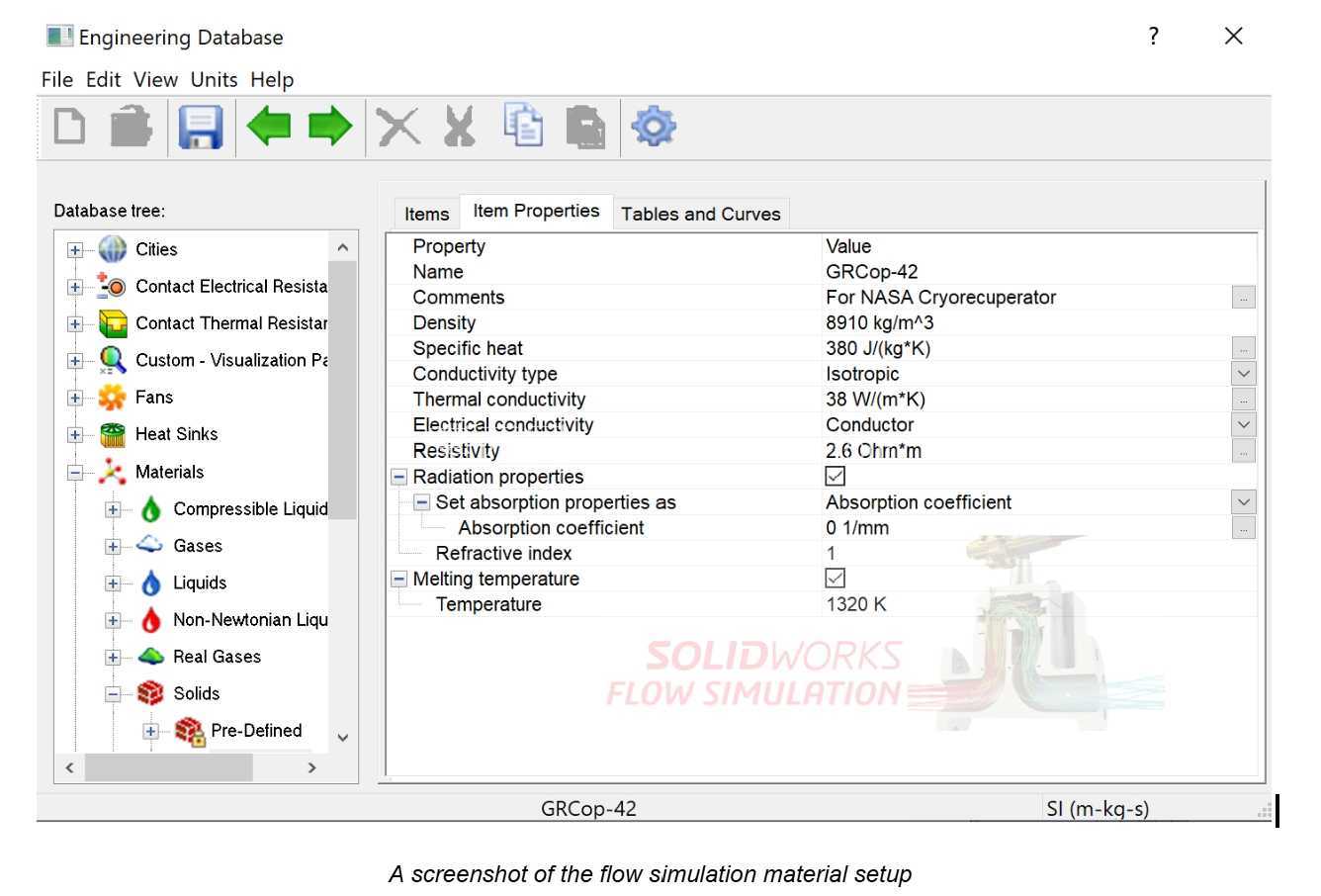Click ellipsis button for Resistivity
1321x896 pixels.
pos(1244,451)
